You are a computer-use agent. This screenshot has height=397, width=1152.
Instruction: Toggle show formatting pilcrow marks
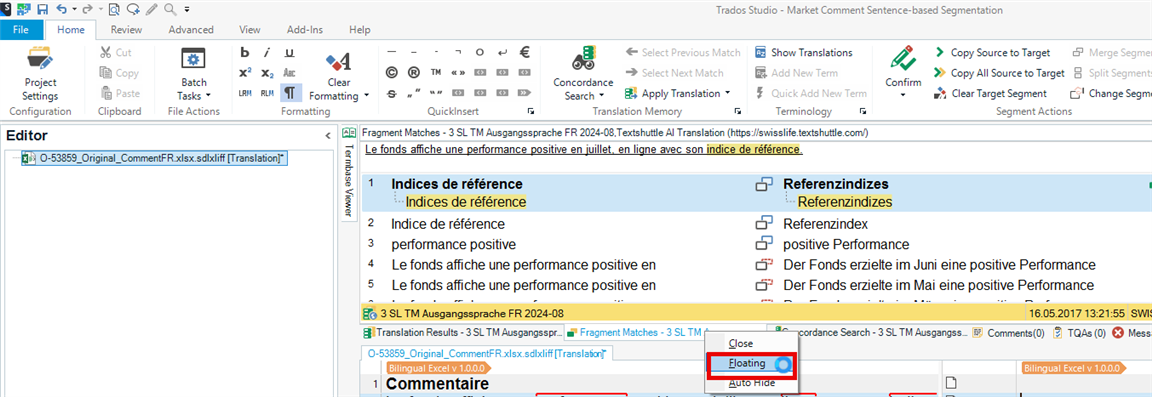click(290, 93)
